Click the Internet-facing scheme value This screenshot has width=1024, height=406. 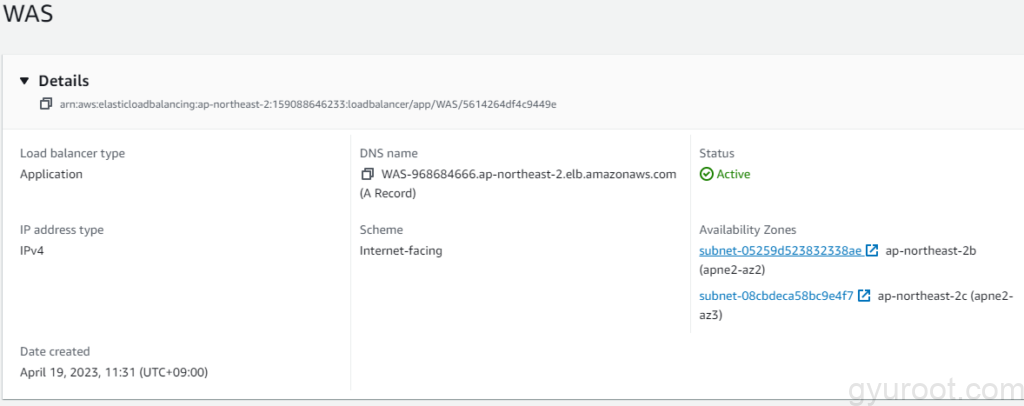400,250
